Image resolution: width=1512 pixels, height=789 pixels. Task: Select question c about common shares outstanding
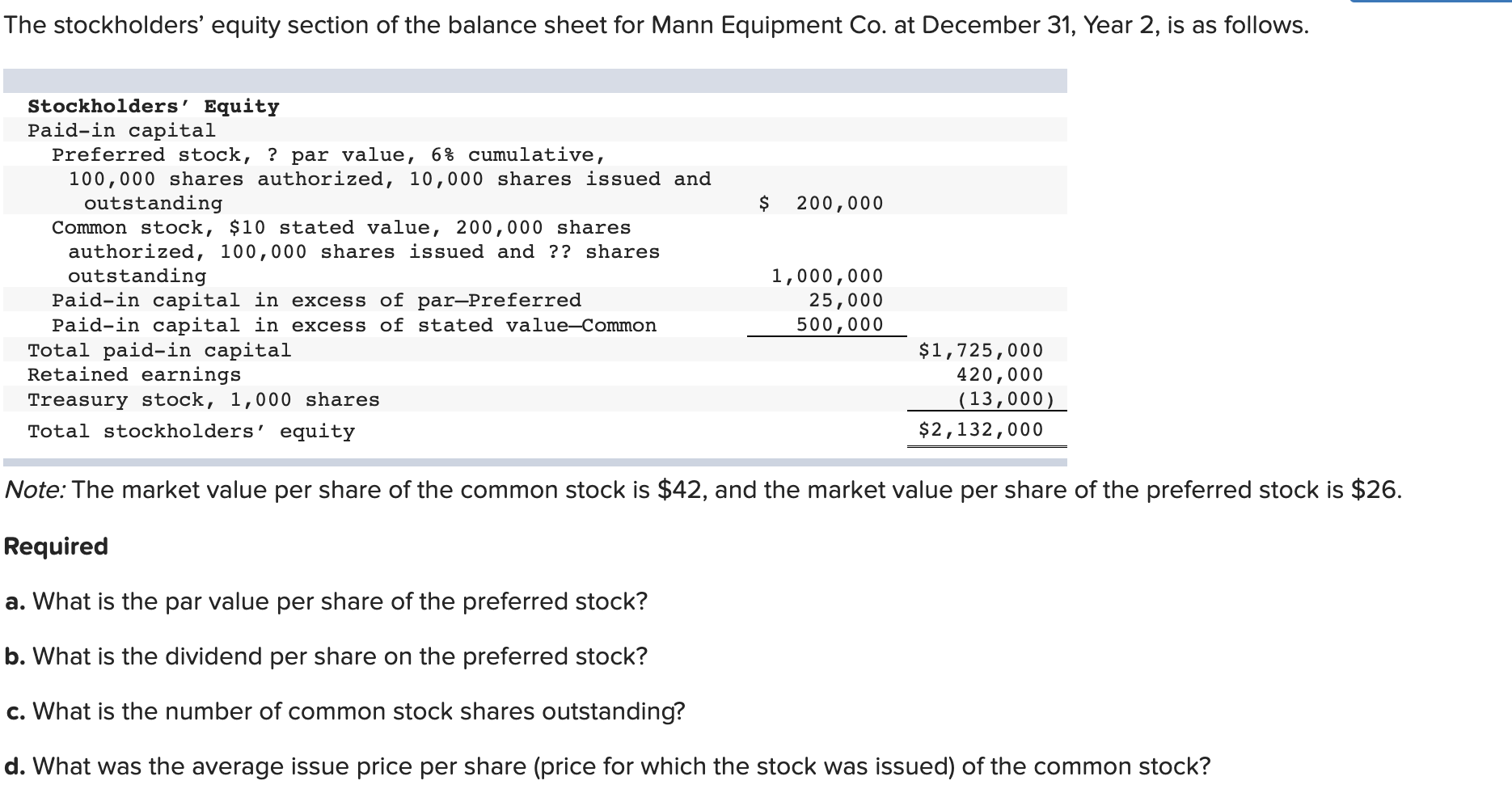345,711
